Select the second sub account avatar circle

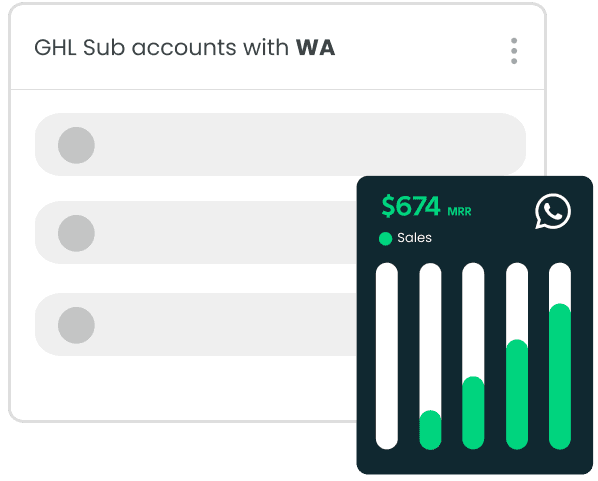point(76,233)
